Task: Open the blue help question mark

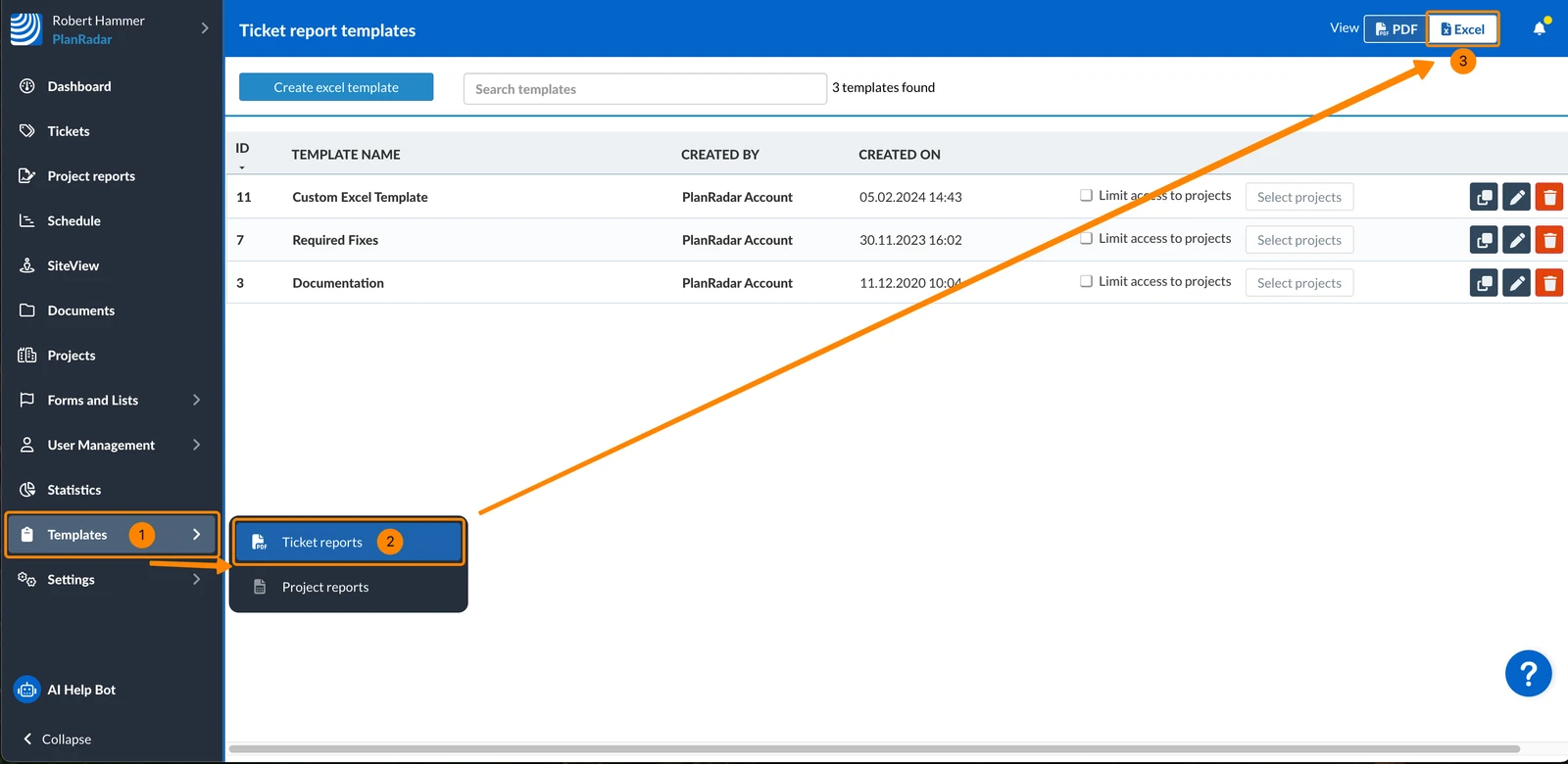Action: coord(1528,673)
